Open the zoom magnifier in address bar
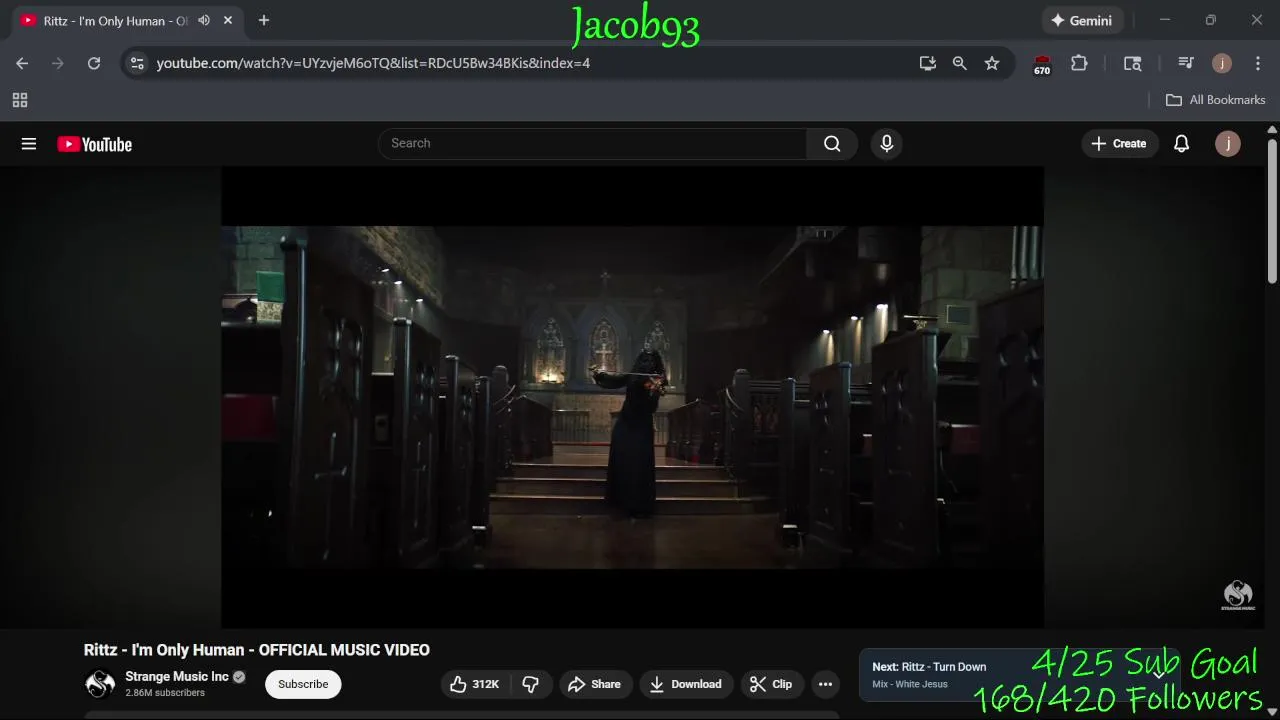Image resolution: width=1280 pixels, height=720 pixels. click(960, 63)
